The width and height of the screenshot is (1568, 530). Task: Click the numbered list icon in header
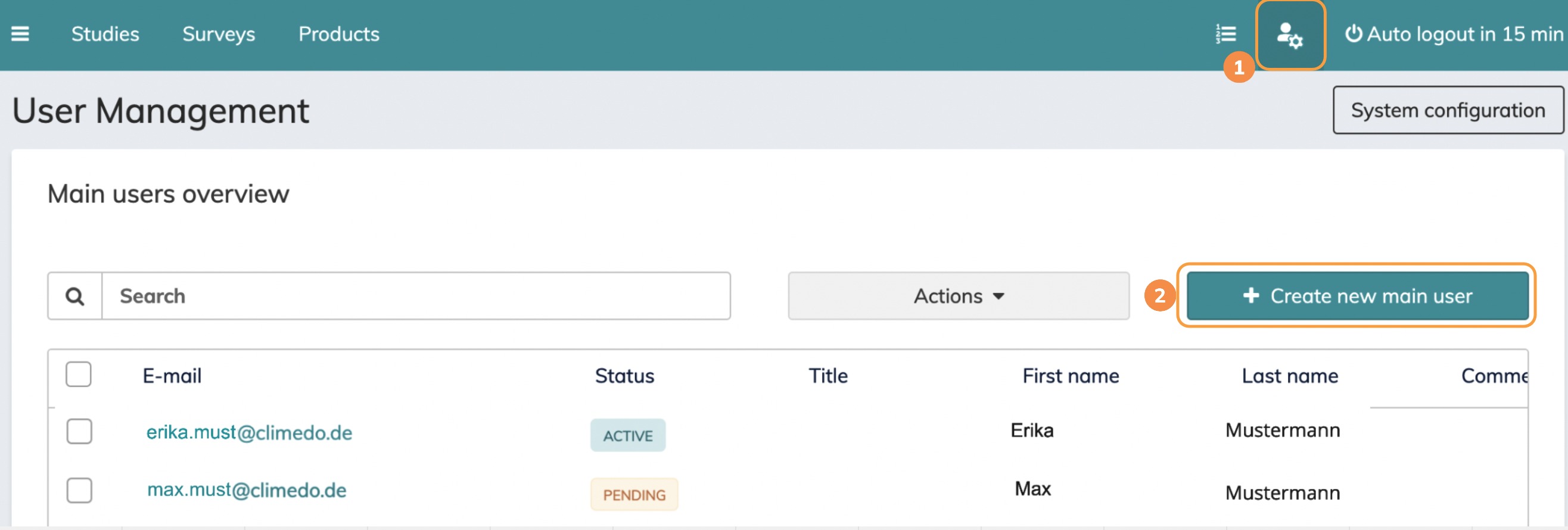click(x=1225, y=34)
